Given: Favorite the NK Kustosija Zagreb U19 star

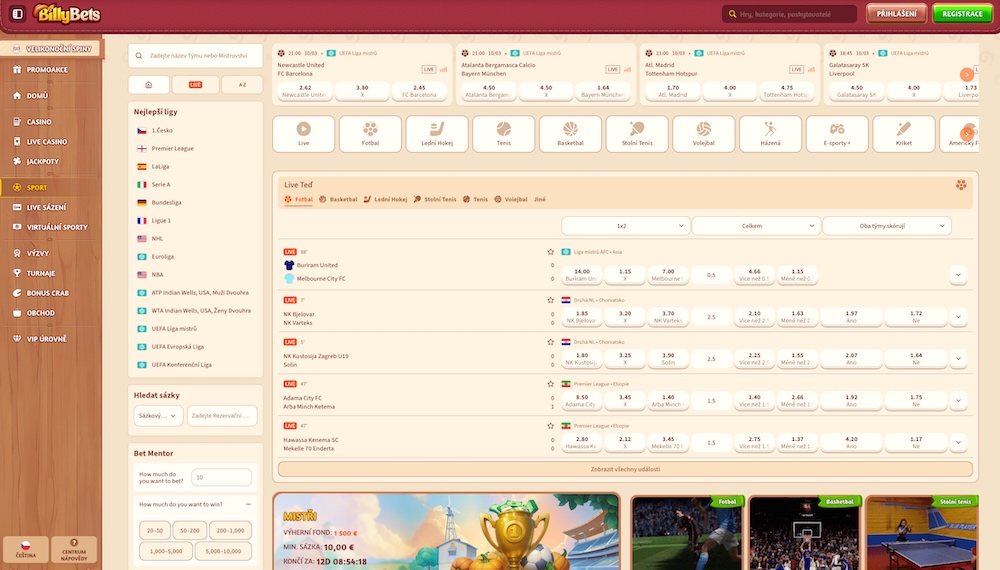Looking at the screenshot, I should pyautogui.click(x=550, y=342).
